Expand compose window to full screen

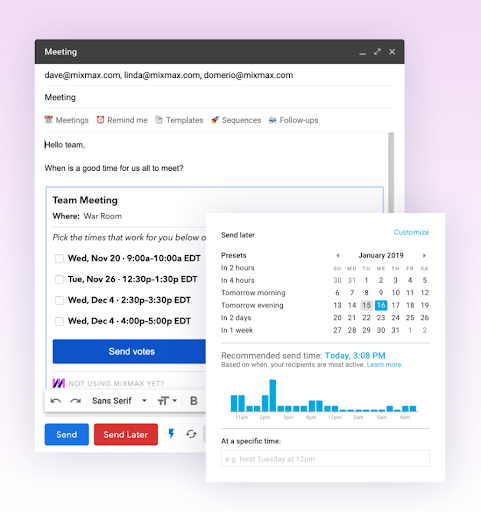pos(377,52)
